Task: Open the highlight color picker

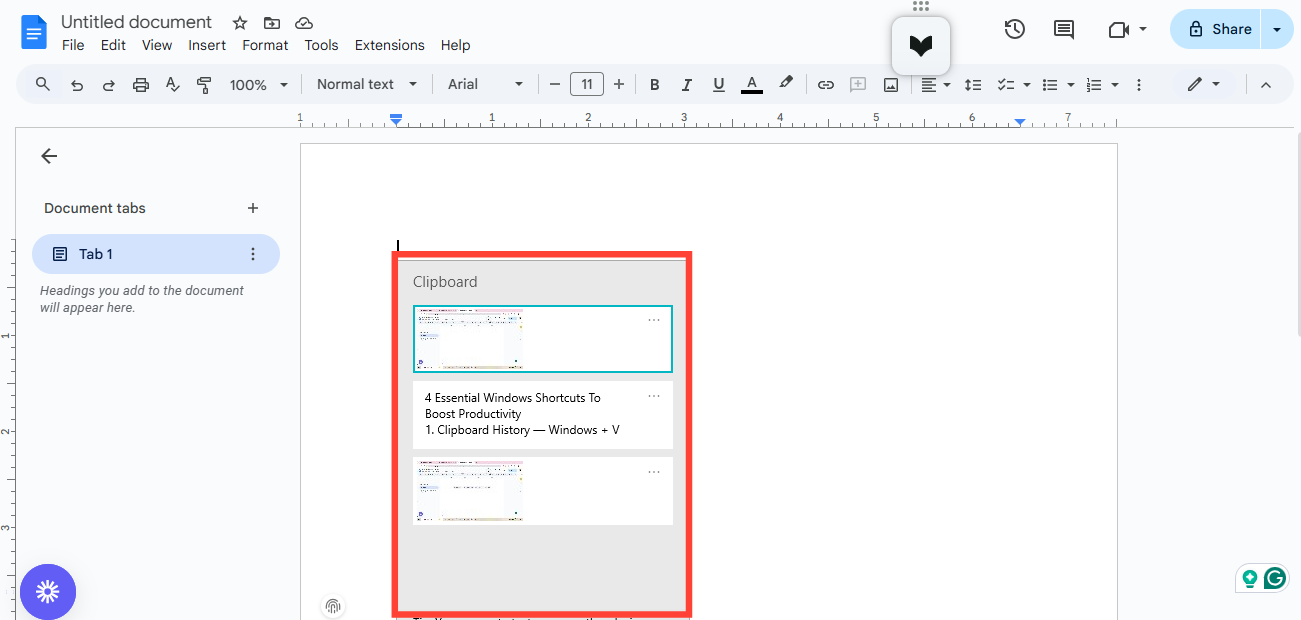Action: [786, 84]
